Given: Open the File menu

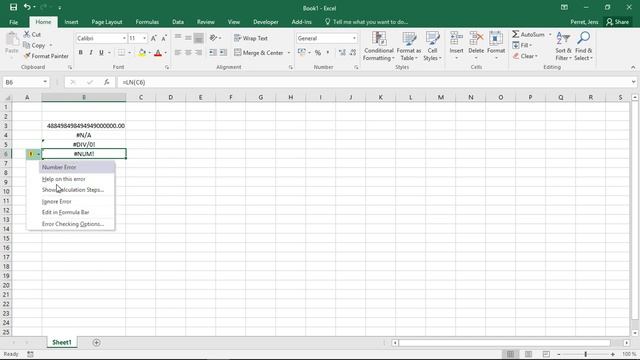Looking at the screenshot, I should [13, 22].
